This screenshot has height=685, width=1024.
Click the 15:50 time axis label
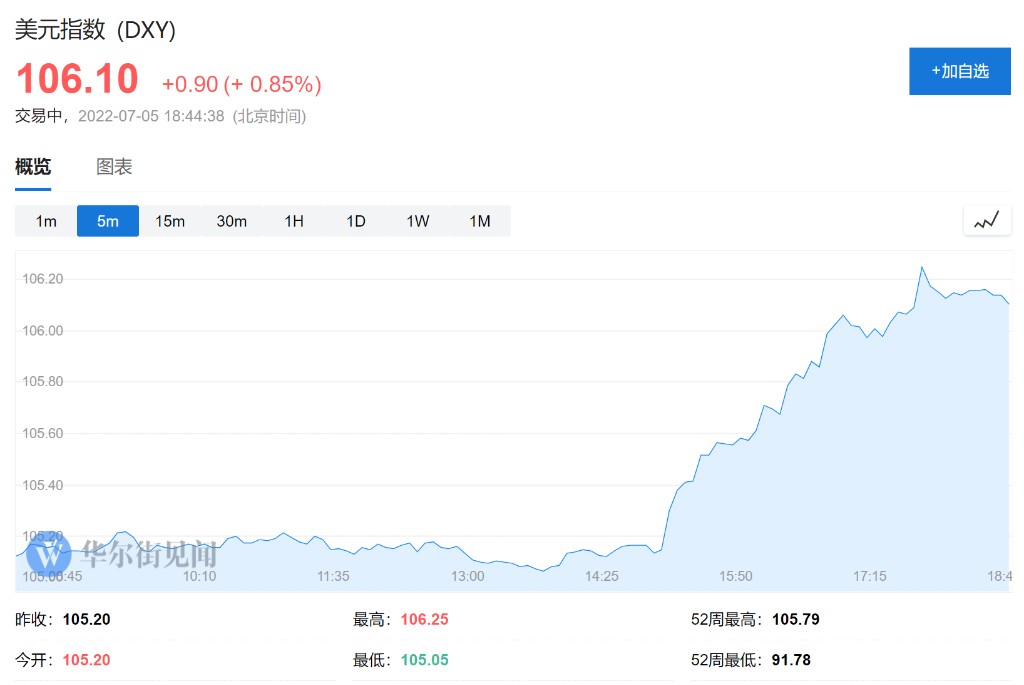click(735, 577)
